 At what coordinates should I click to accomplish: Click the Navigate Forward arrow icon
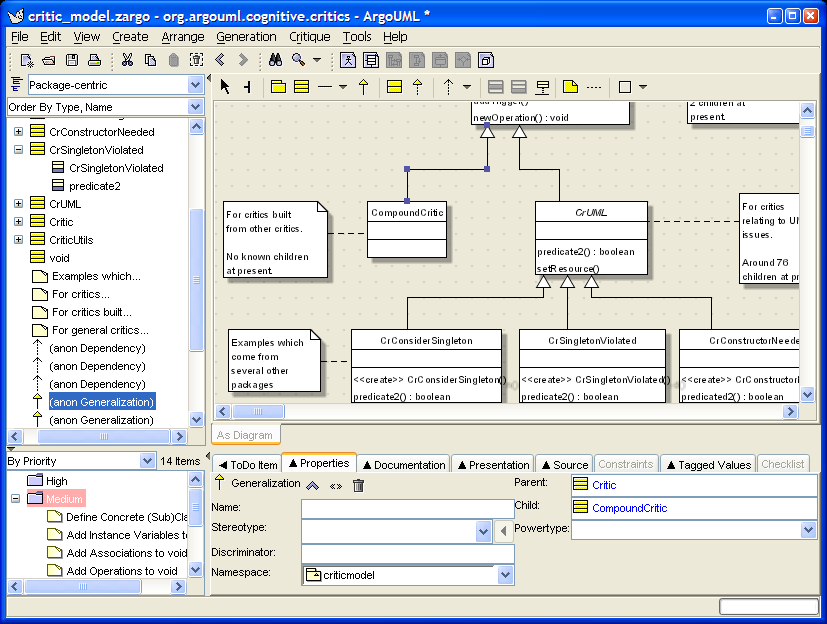(x=243, y=61)
